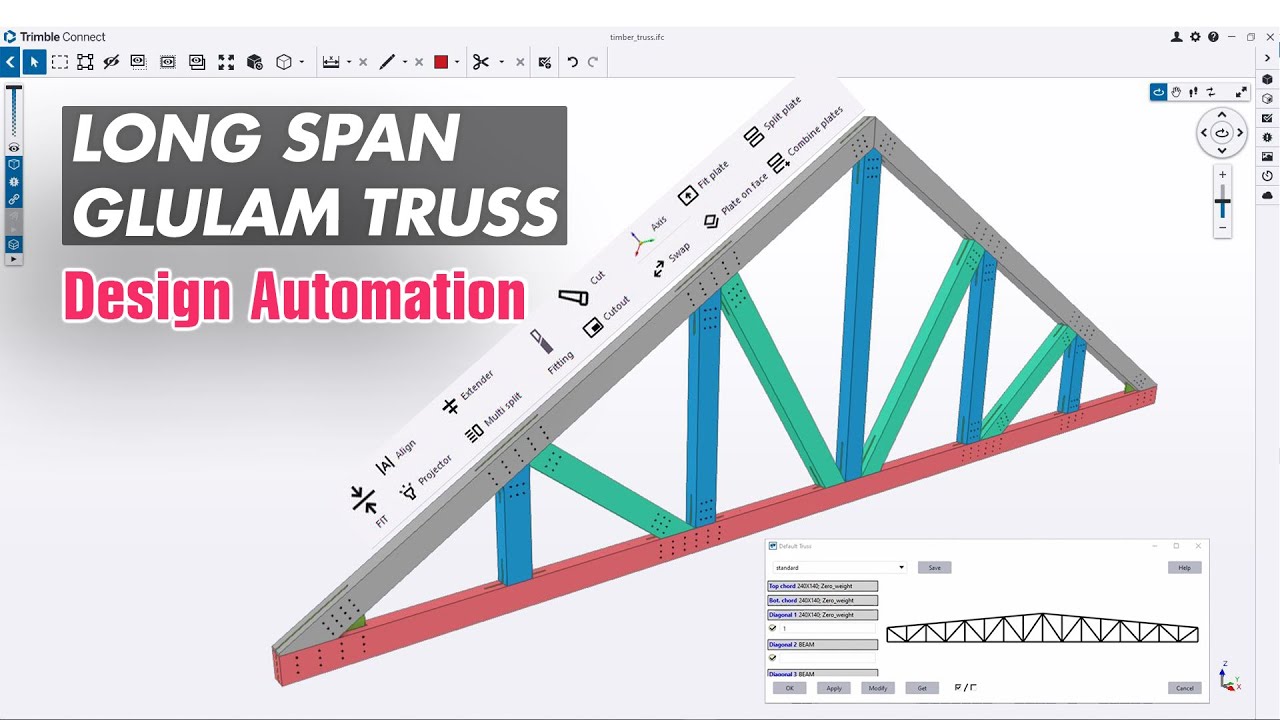Select the arrow pointer tool

34,62
